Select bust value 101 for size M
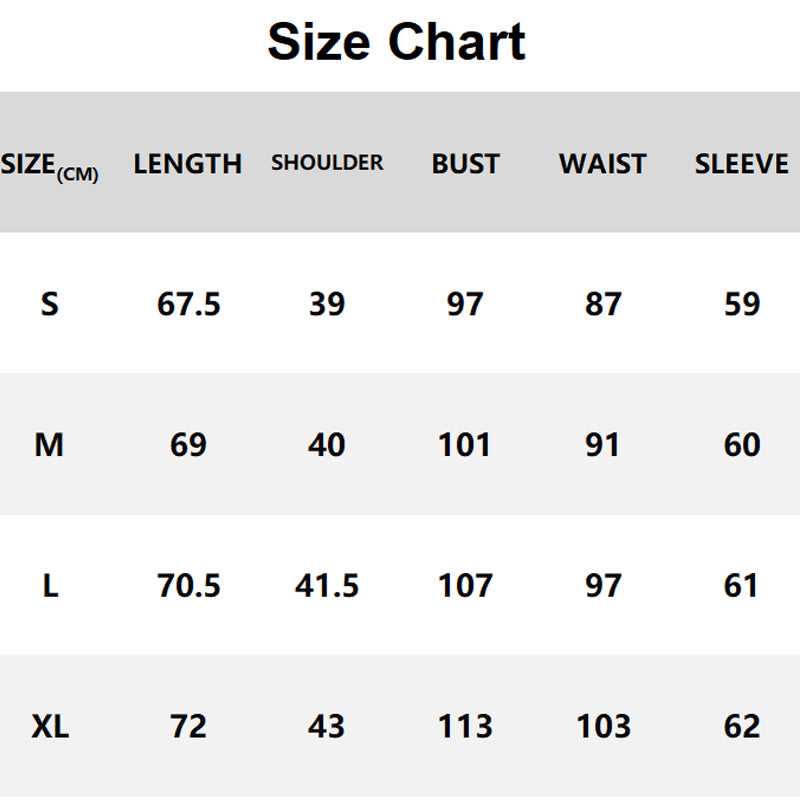Screen dimensions: 800x800 [x=465, y=445]
